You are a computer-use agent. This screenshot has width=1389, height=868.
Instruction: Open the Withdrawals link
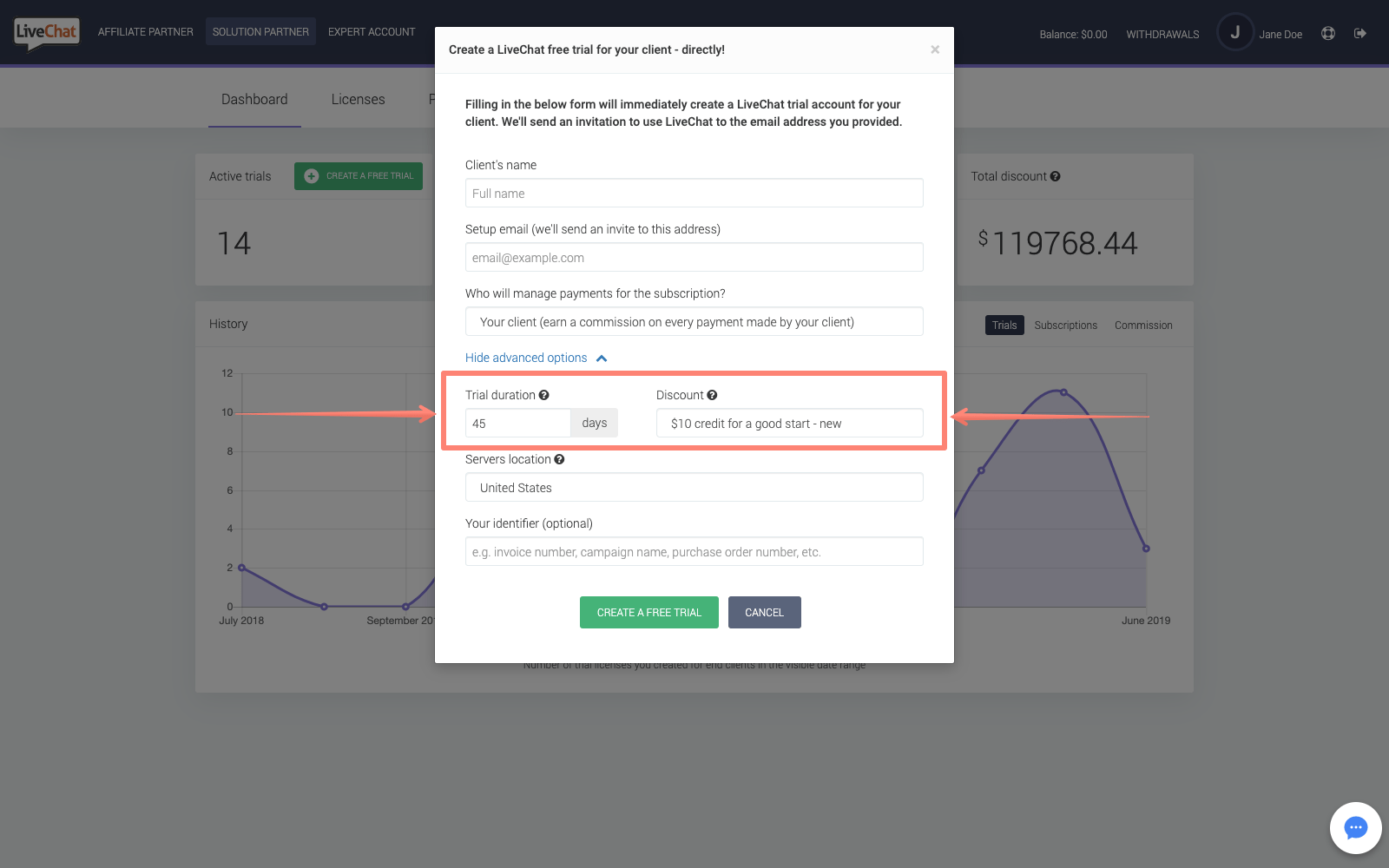coord(1162,35)
